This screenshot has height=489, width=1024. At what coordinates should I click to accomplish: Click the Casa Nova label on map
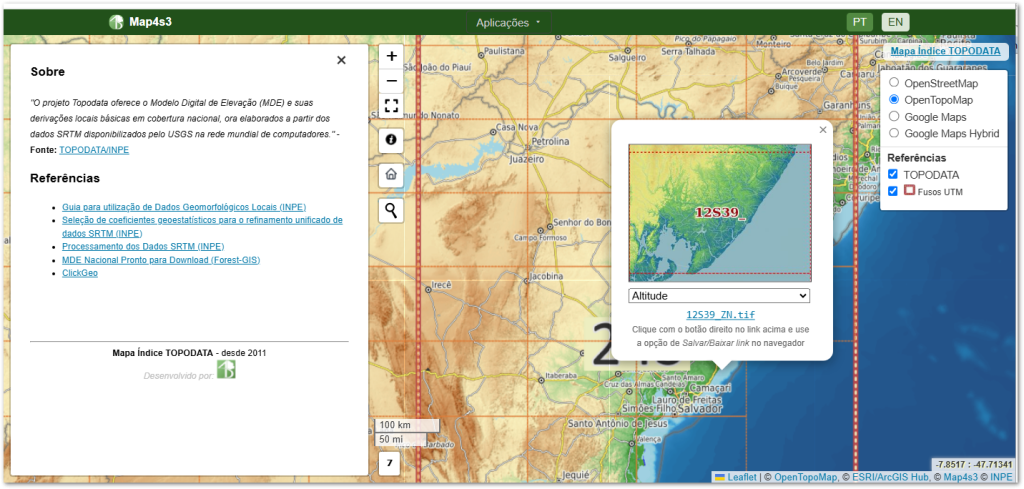point(517,127)
